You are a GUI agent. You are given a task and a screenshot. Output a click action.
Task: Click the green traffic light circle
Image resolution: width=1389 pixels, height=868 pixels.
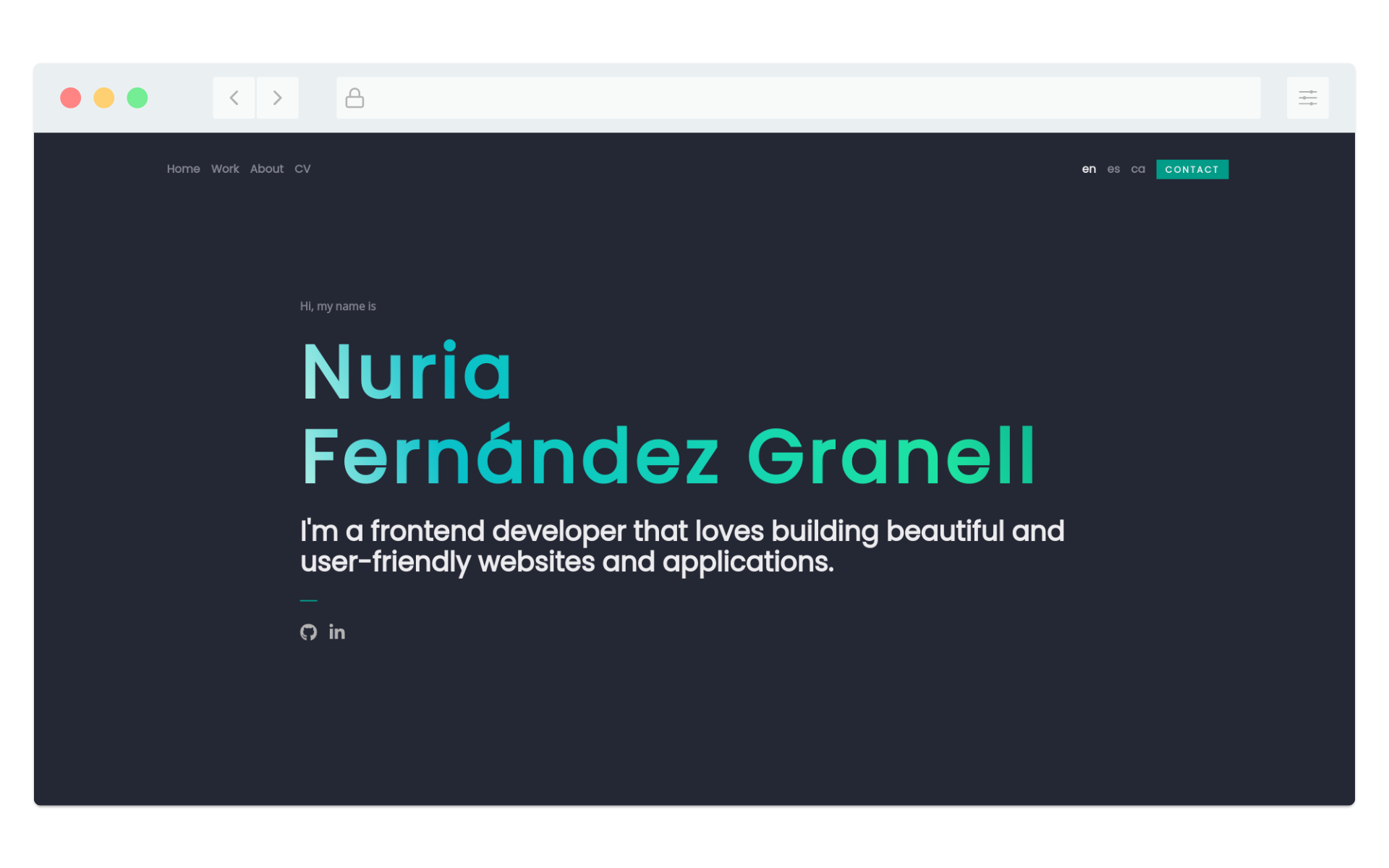[137, 97]
